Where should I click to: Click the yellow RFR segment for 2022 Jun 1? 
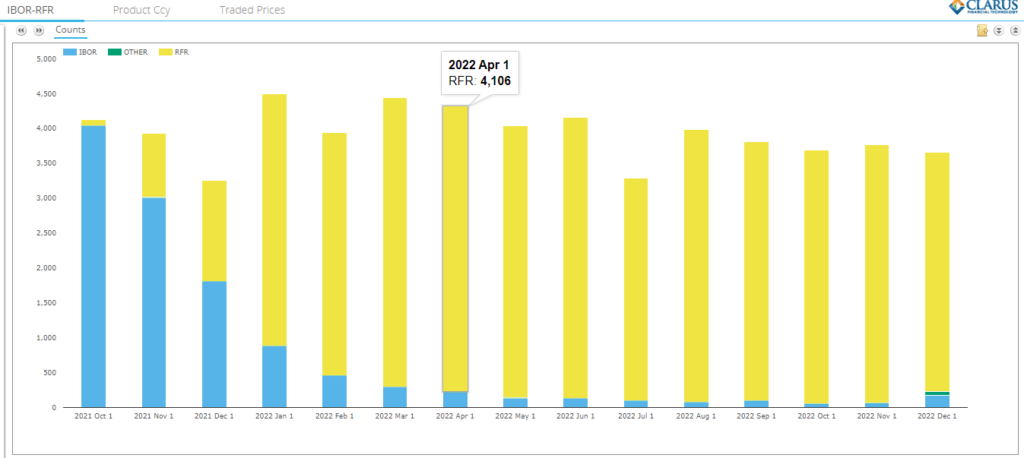click(x=575, y=258)
